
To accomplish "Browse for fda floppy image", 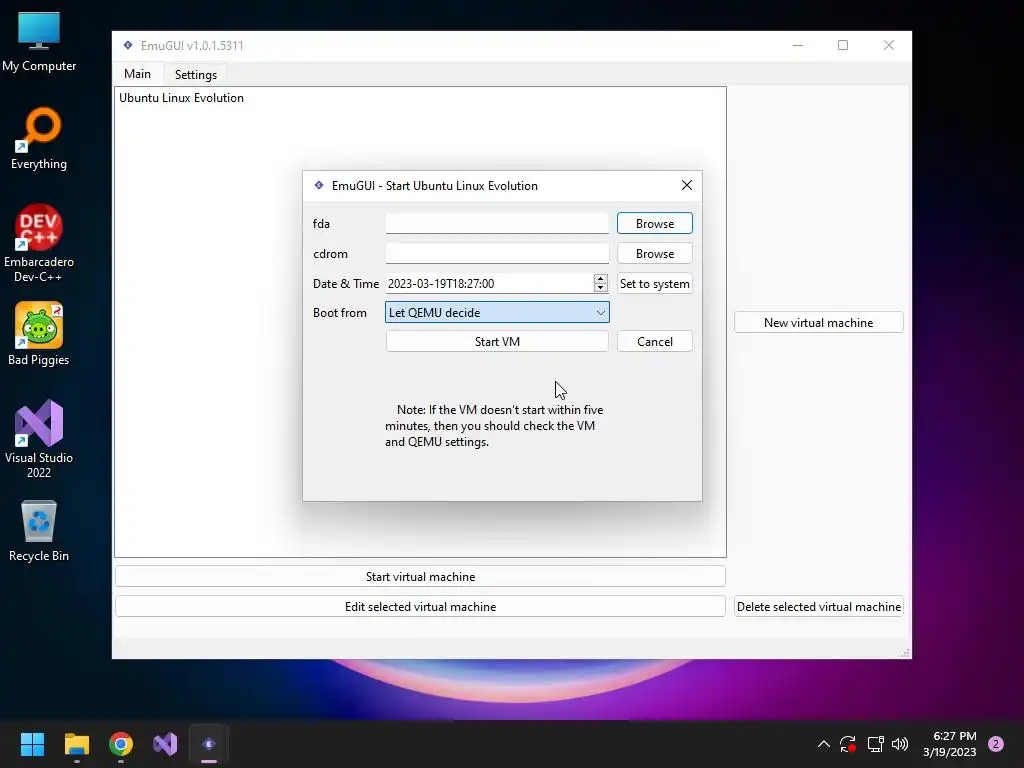I will (x=654, y=223).
